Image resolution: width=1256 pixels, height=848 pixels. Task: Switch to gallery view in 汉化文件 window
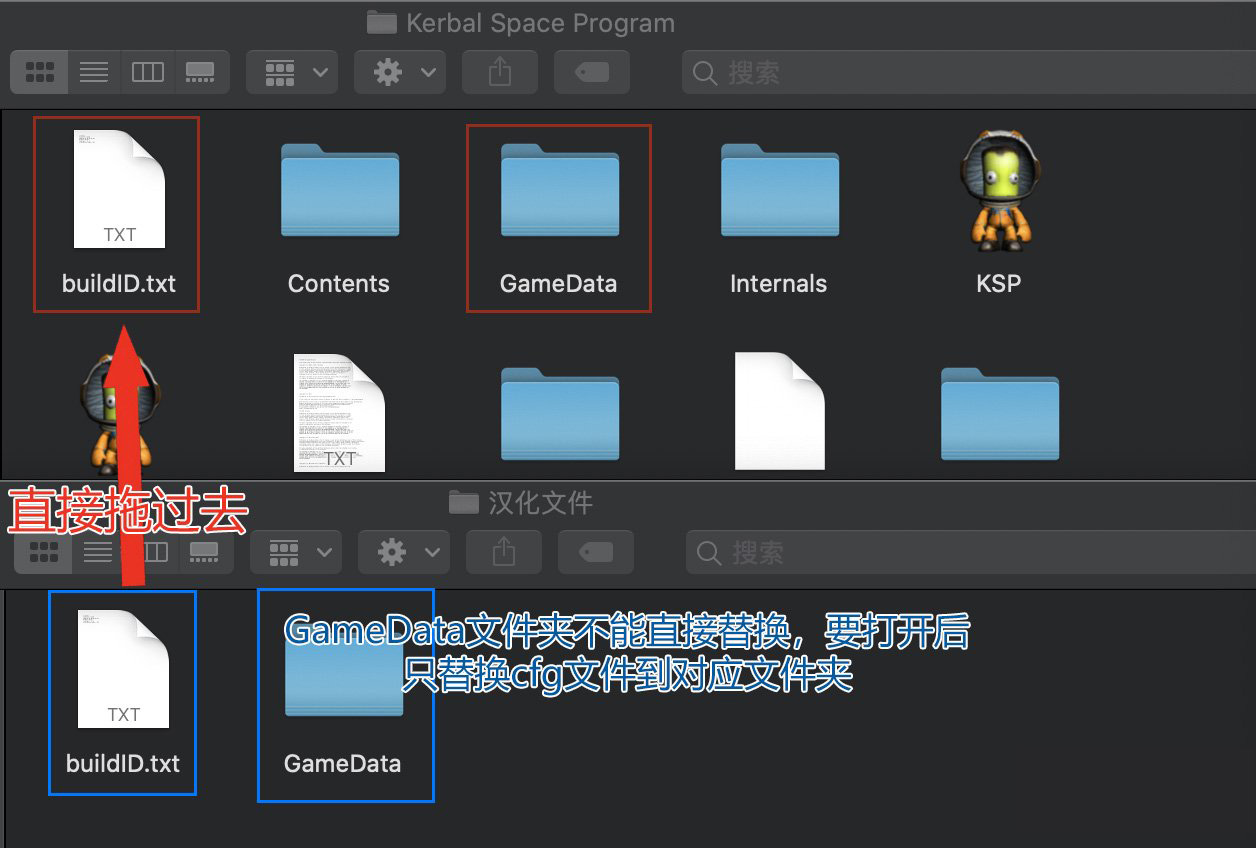(x=205, y=552)
